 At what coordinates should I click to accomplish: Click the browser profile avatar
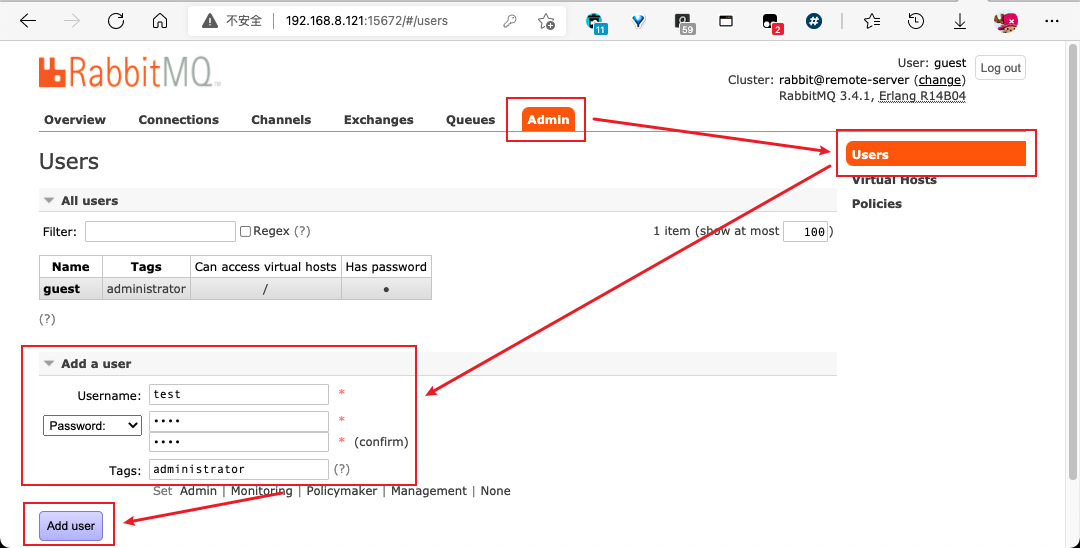[1006, 22]
